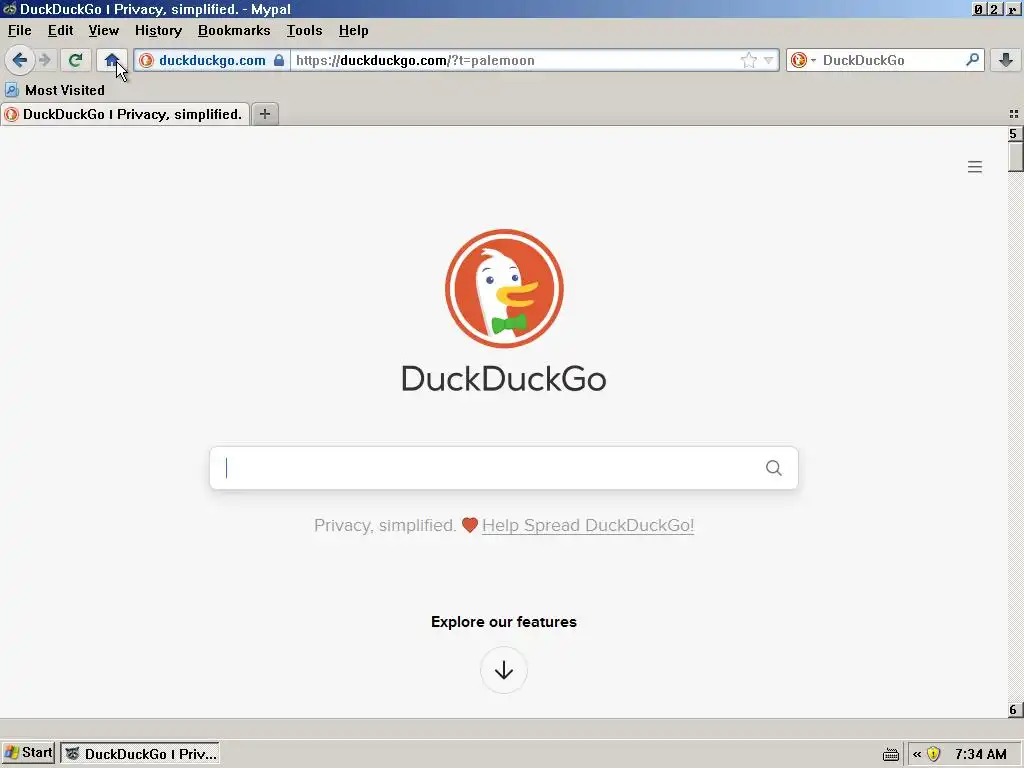Image resolution: width=1024 pixels, height=768 pixels.
Task: Open the URL history dropdown arrow
Action: (x=769, y=61)
